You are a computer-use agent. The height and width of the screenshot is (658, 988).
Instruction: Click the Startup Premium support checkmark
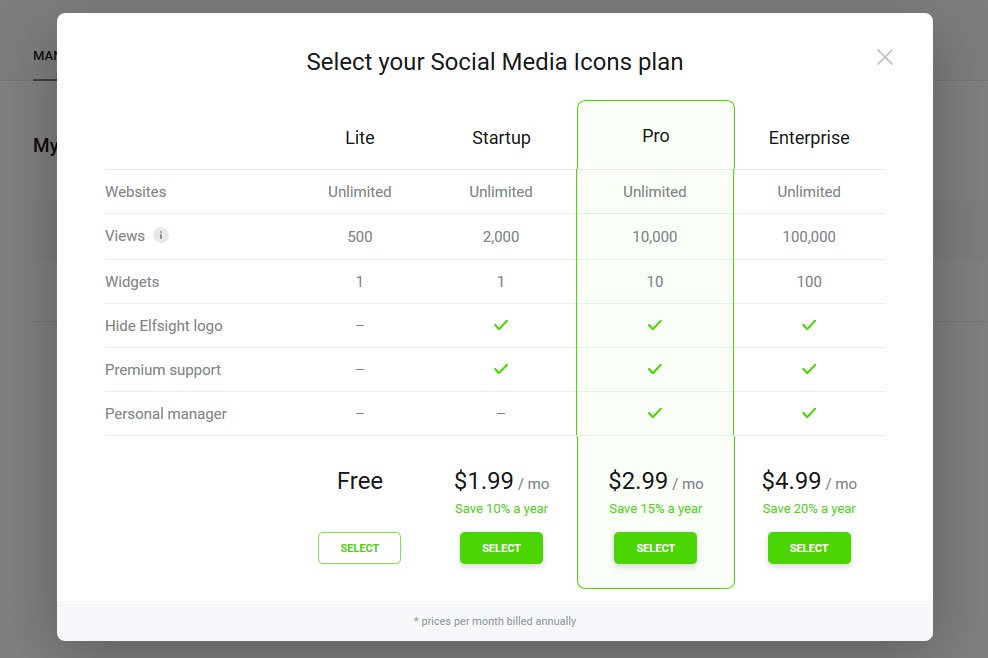tap(501, 368)
